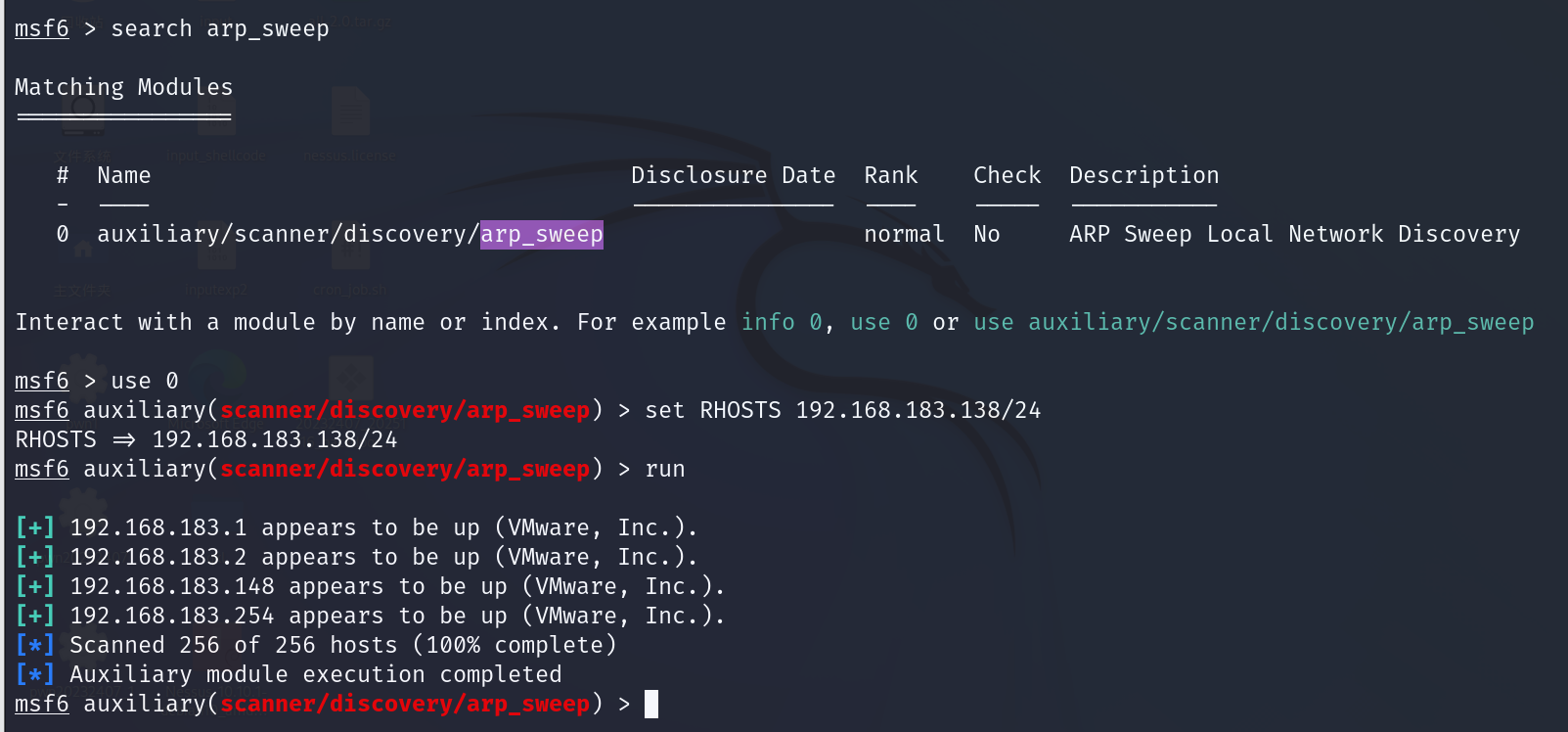Click the 'info 0' example command

782,322
